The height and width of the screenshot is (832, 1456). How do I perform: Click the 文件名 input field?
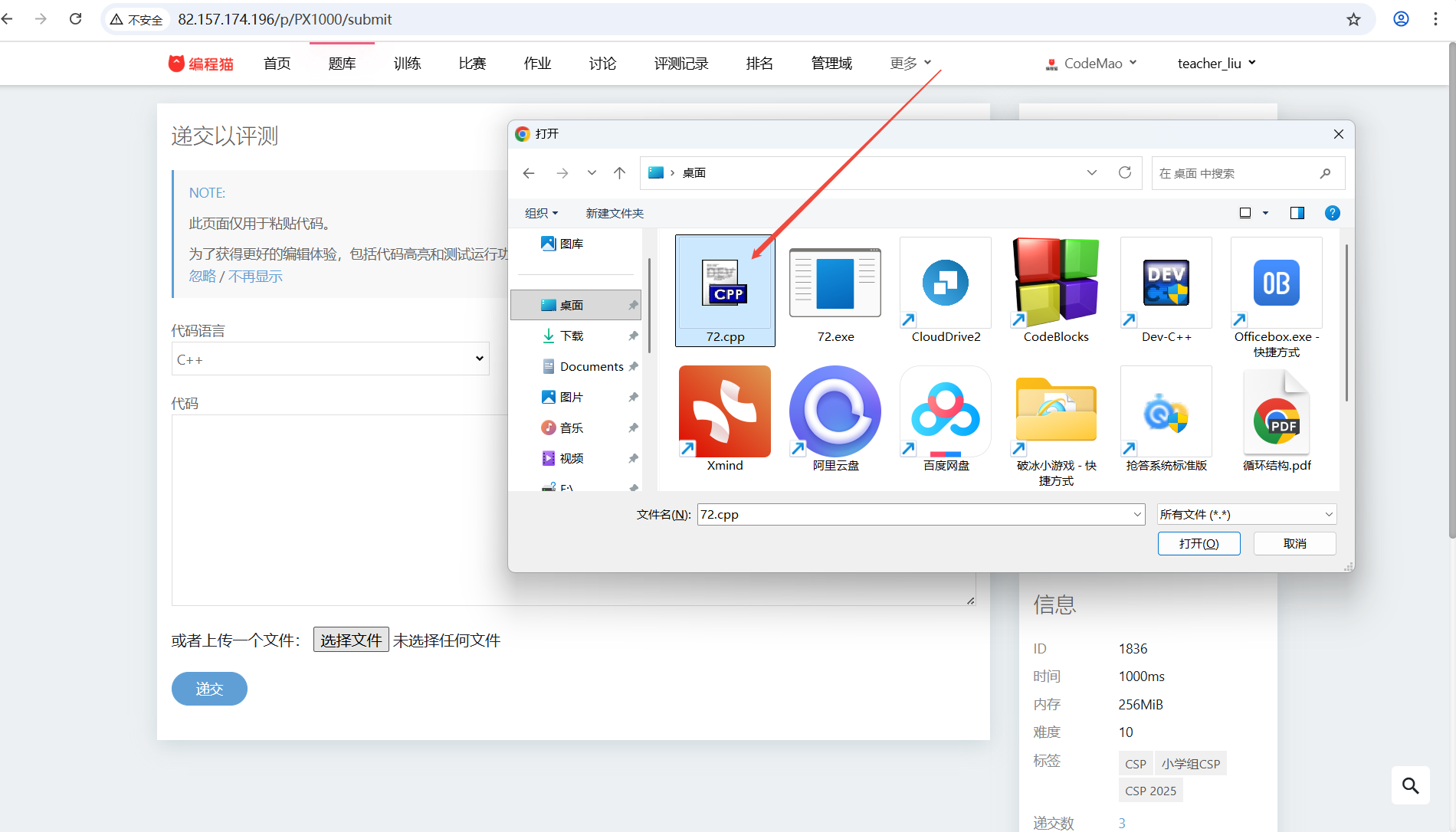pyautogui.click(x=912, y=514)
